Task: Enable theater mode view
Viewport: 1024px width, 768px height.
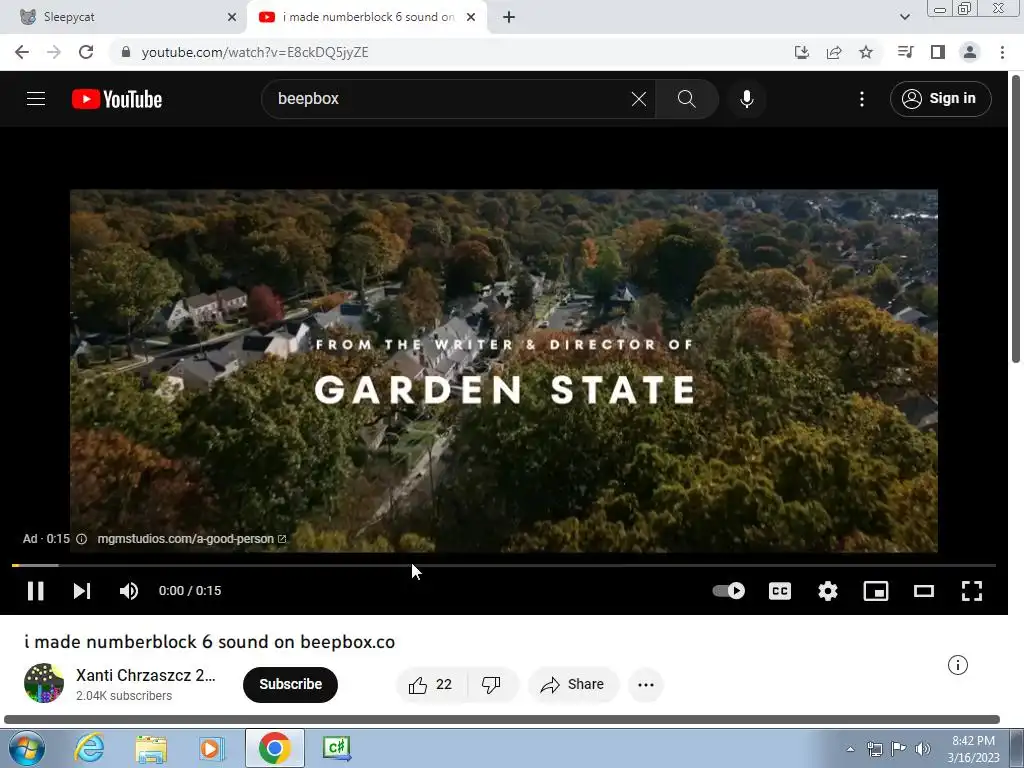Action: [x=923, y=591]
